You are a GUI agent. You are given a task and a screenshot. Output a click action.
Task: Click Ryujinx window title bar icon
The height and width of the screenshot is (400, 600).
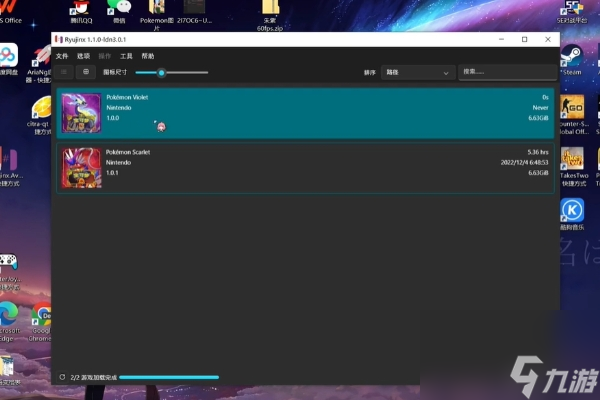tap(59, 39)
